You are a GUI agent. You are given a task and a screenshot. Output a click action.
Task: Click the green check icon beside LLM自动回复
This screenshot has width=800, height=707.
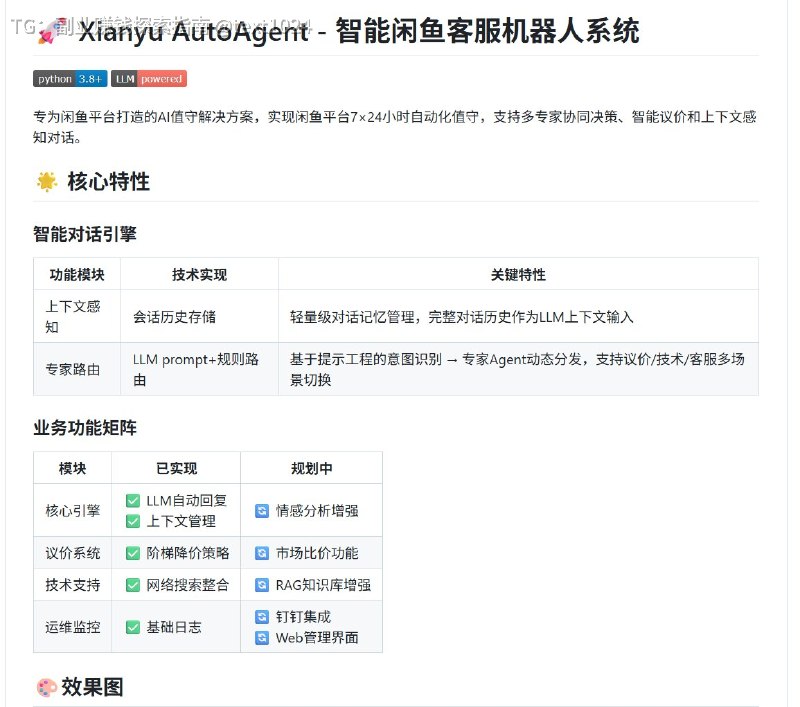tap(132, 500)
